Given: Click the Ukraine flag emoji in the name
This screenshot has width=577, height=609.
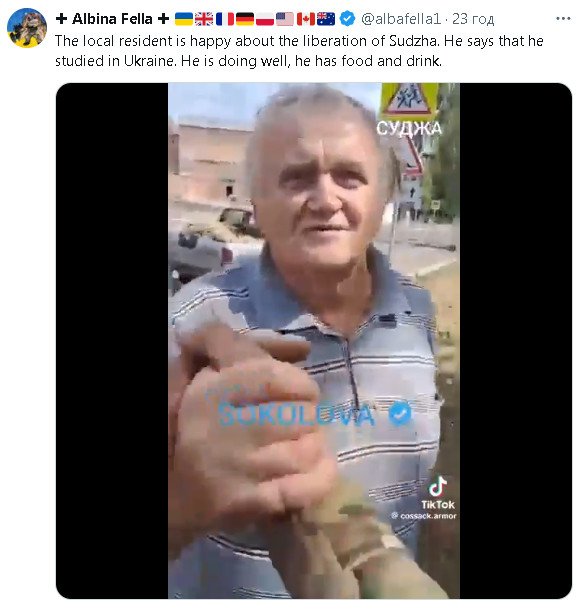Looking at the screenshot, I should point(184,19).
